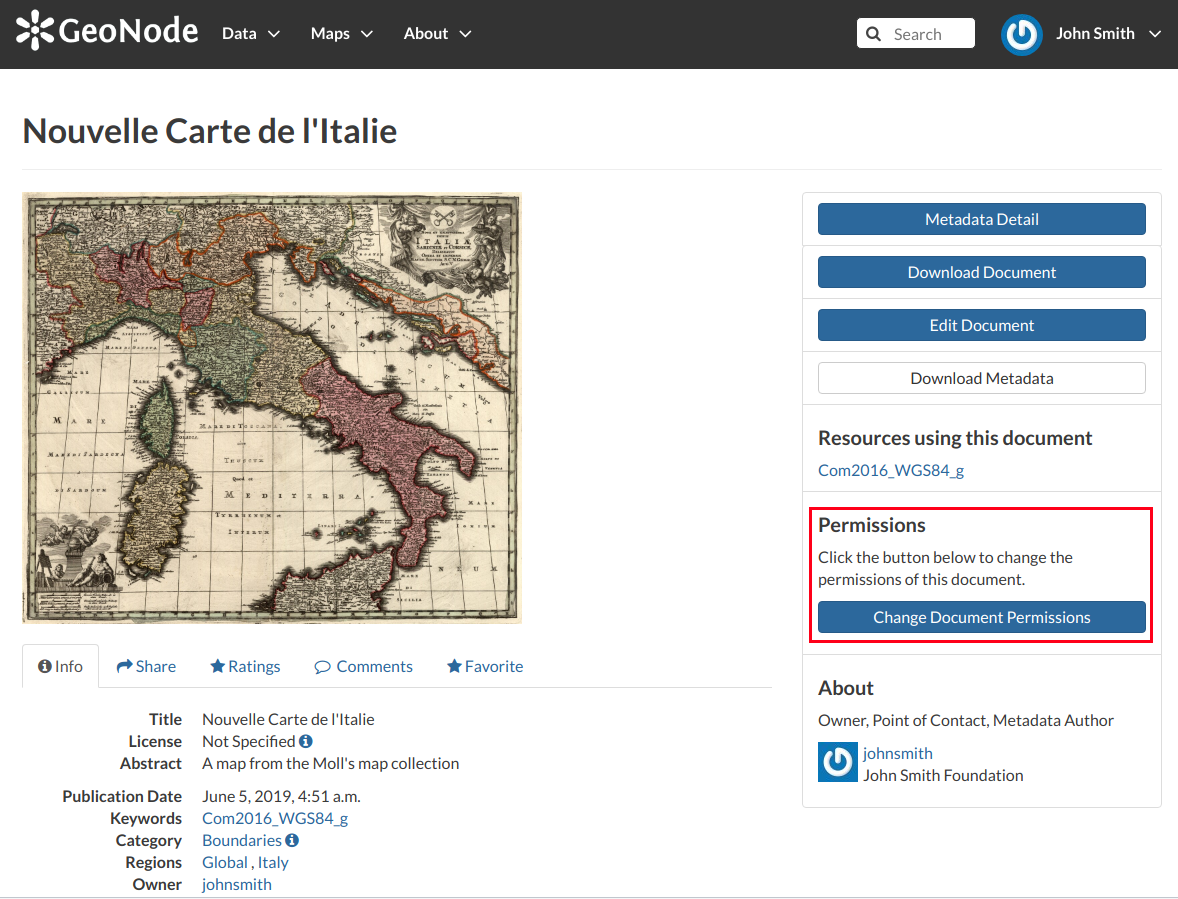Open the Data dropdown menu

pos(251,34)
